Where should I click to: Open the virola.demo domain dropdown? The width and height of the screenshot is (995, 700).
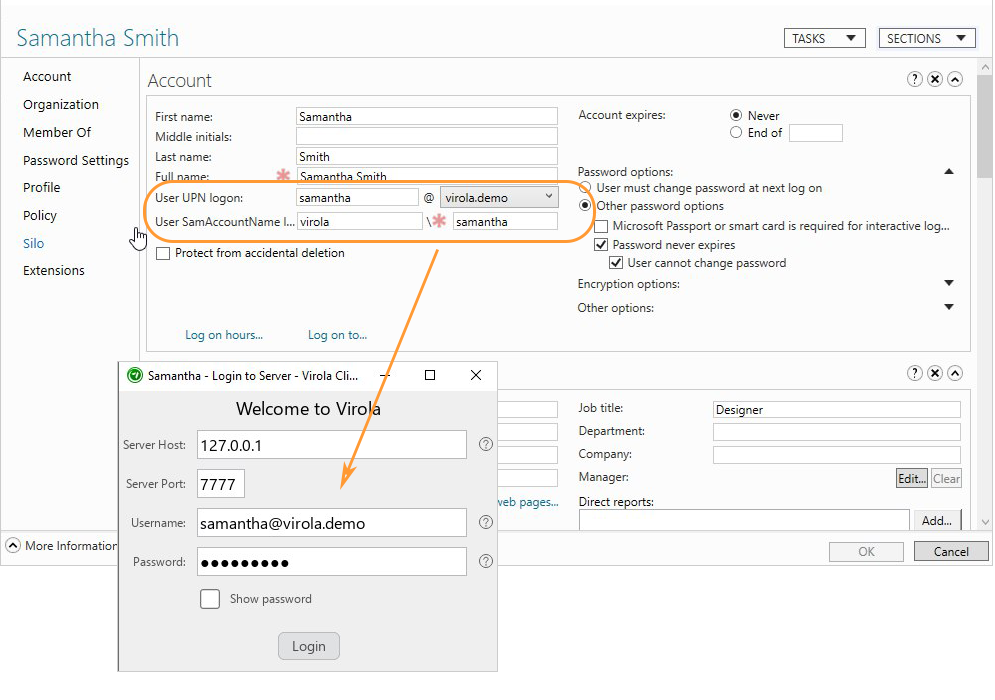551,197
